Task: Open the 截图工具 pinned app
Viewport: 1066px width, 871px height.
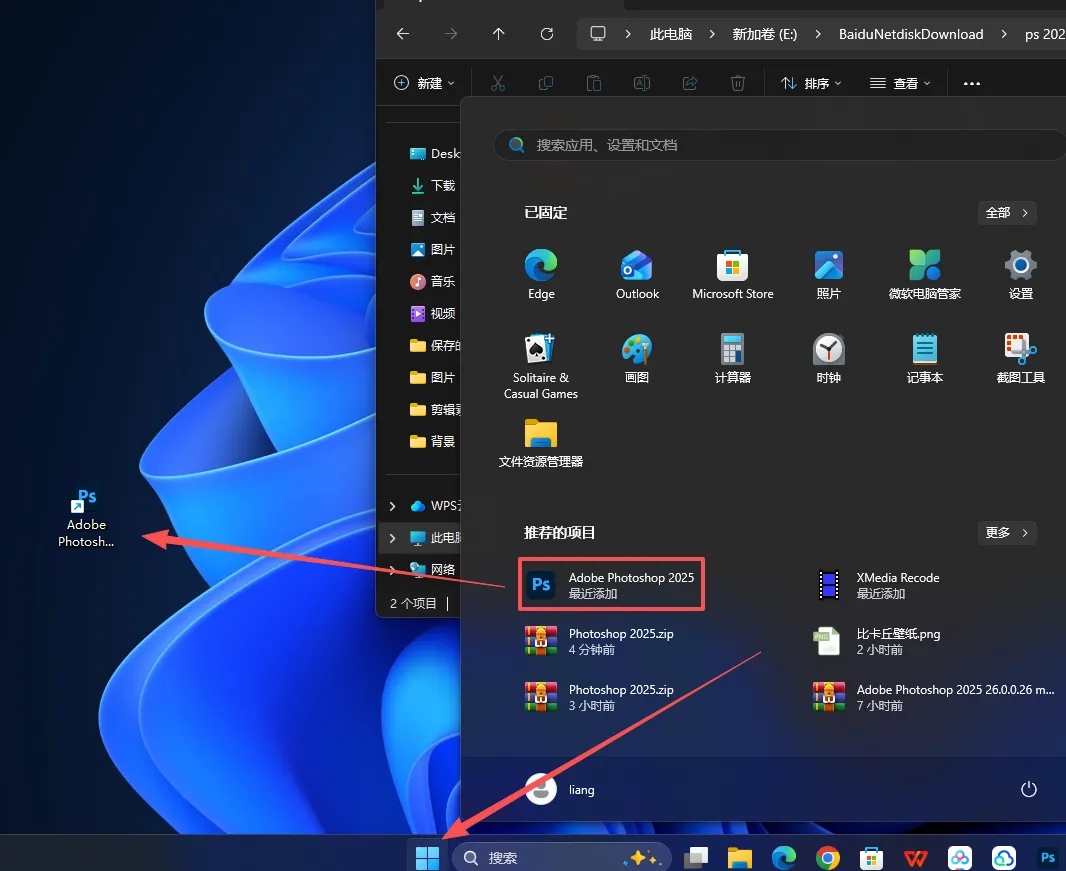Action: (x=1020, y=359)
